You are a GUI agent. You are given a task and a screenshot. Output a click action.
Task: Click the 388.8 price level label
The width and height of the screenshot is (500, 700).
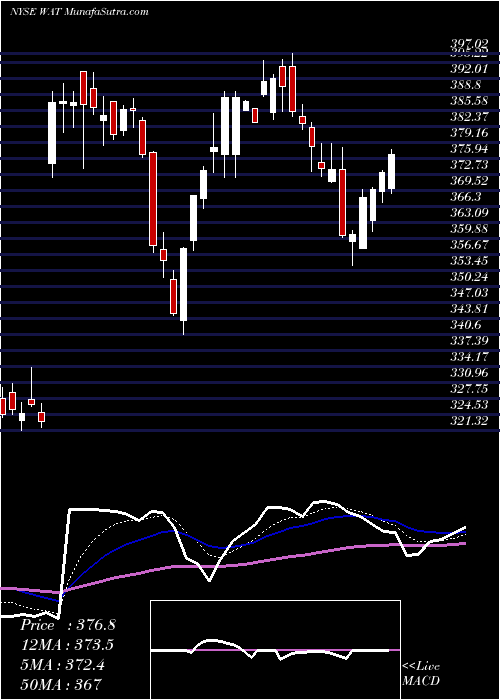pos(464,85)
